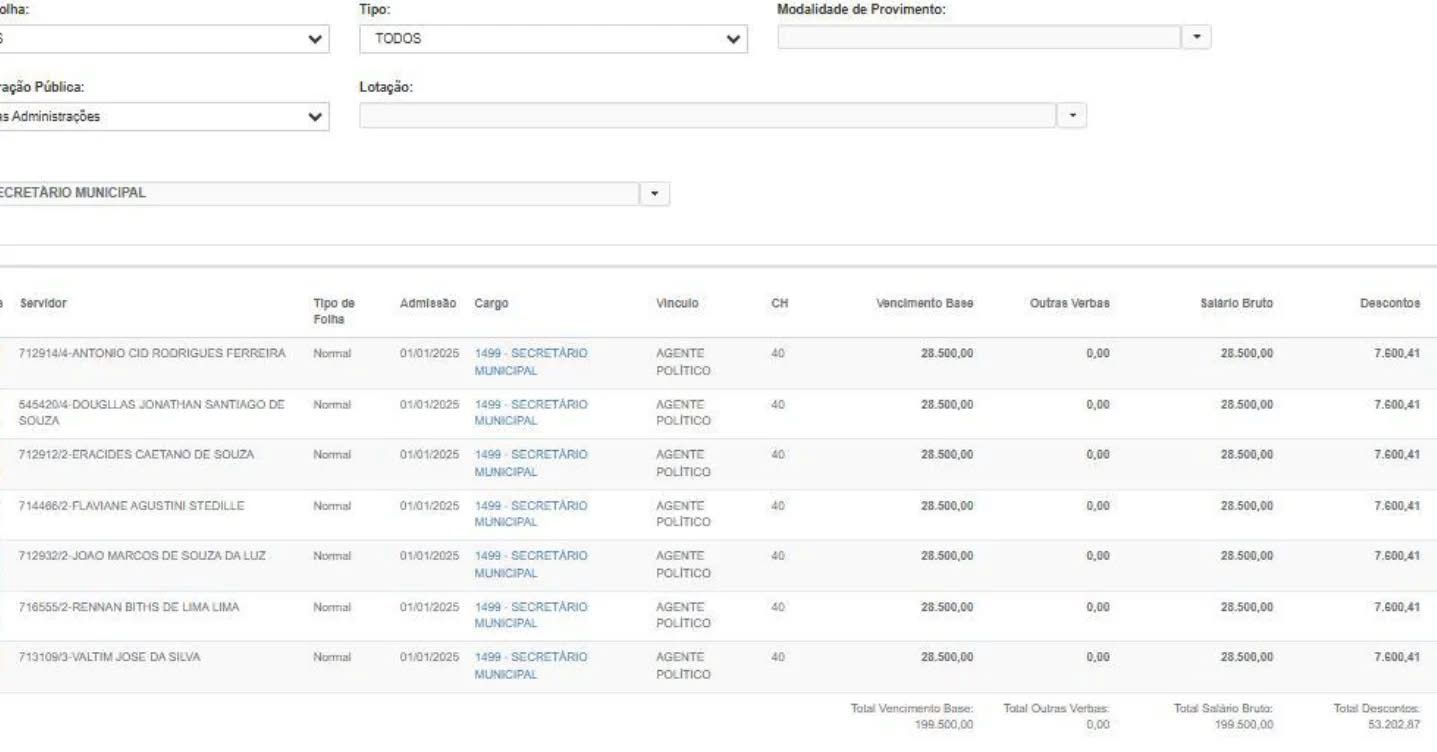Open cargo link in Antonio Cid Rodrigues Ferreira row
This screenshot has width=1437, height=752.
click(x=530, y=362)
